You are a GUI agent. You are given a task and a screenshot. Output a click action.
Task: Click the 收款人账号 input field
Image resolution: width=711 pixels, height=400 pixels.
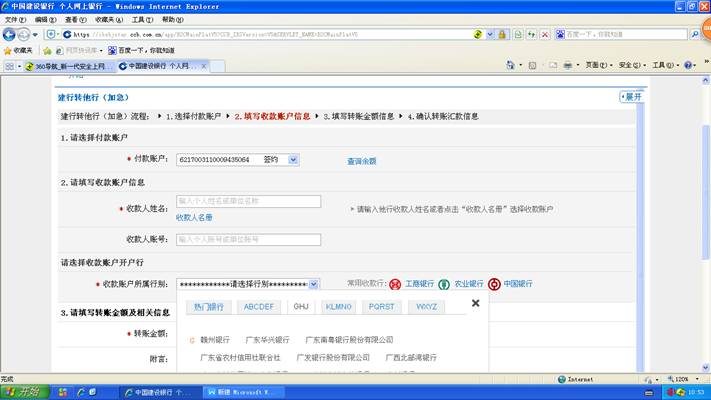(248, 239)
